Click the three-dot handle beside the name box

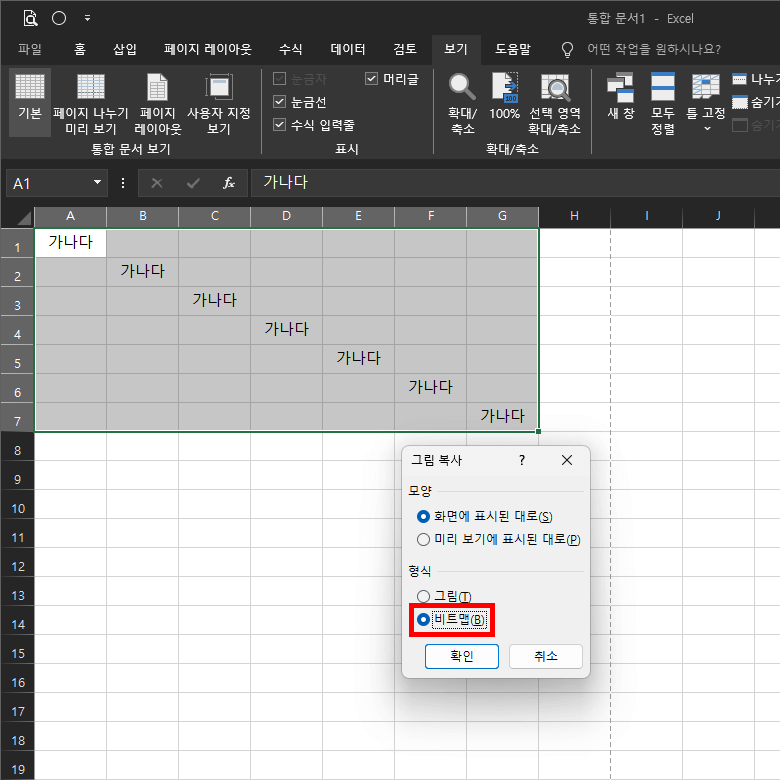(x=123, y=183)
